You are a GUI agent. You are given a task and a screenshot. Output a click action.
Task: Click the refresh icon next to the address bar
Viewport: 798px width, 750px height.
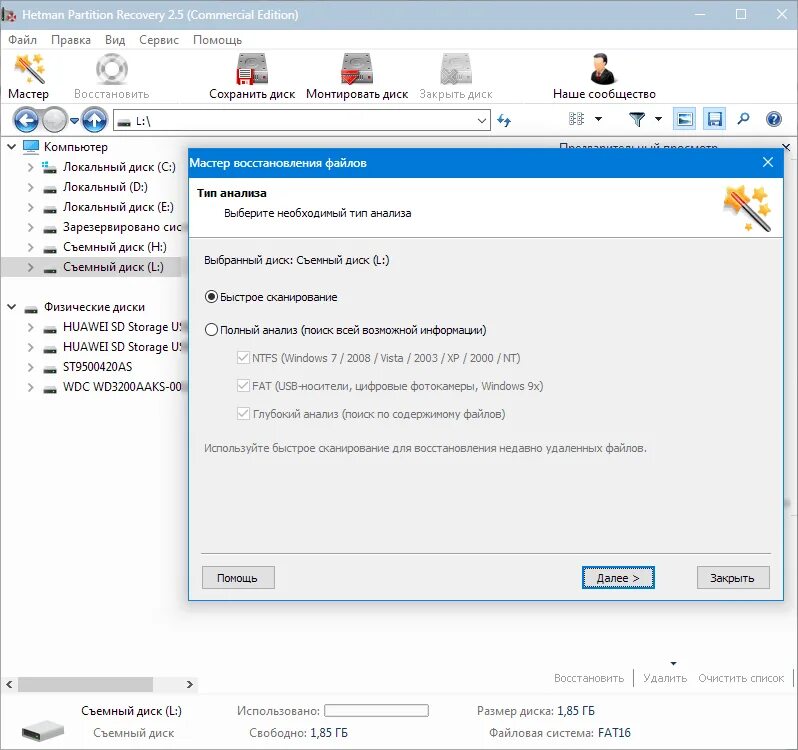tap(504, 121)
